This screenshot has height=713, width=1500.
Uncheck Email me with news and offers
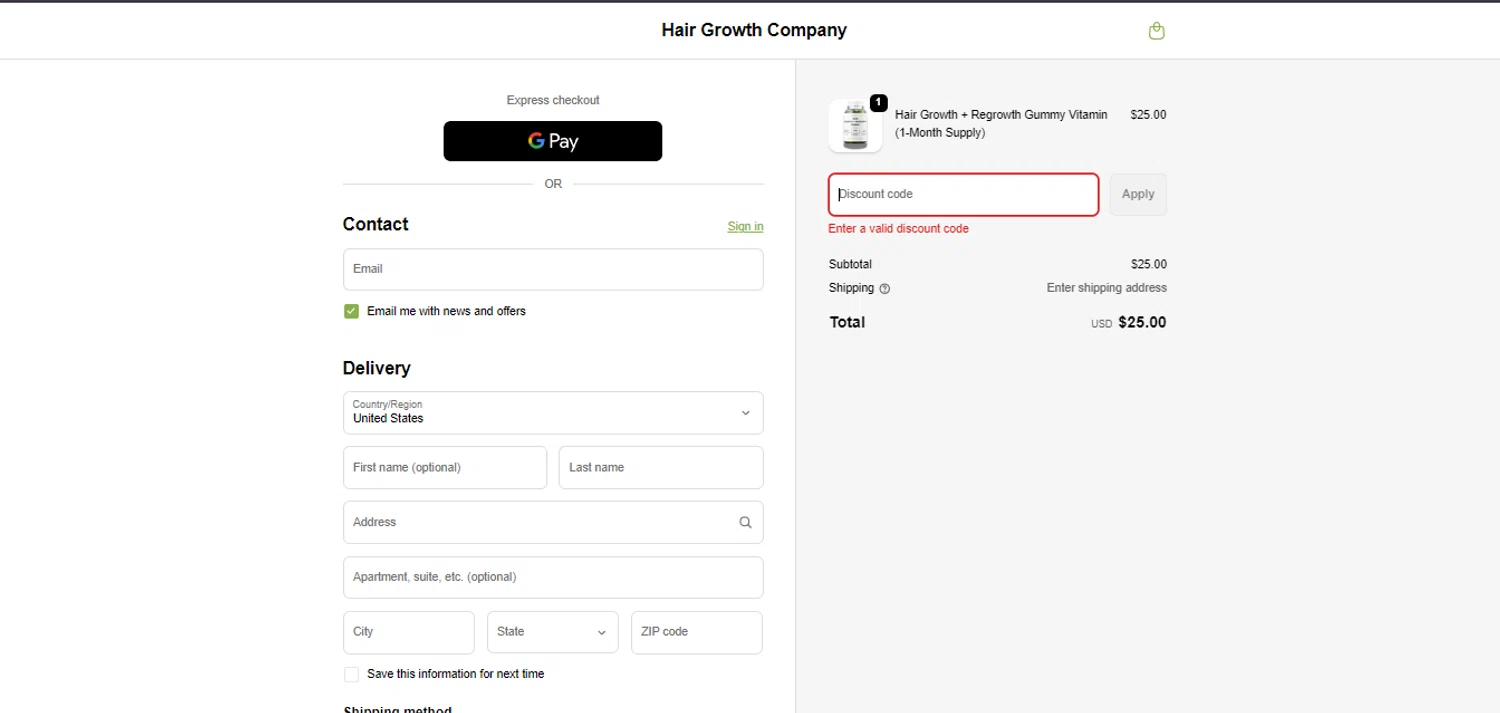point(351,311)
